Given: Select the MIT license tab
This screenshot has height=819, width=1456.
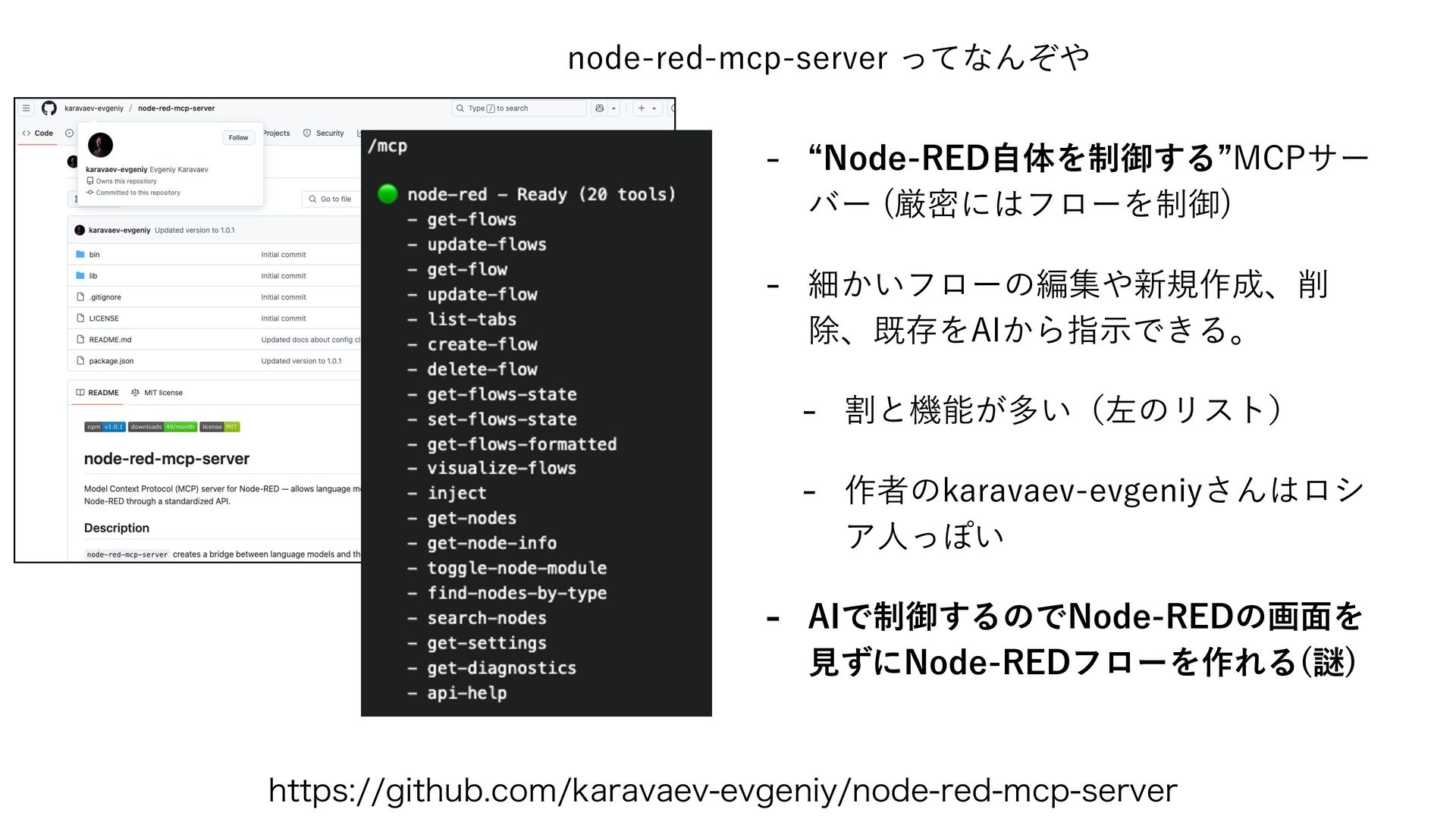Looking at the screenshot, I should pyautogui.click(x=157, y=393).
